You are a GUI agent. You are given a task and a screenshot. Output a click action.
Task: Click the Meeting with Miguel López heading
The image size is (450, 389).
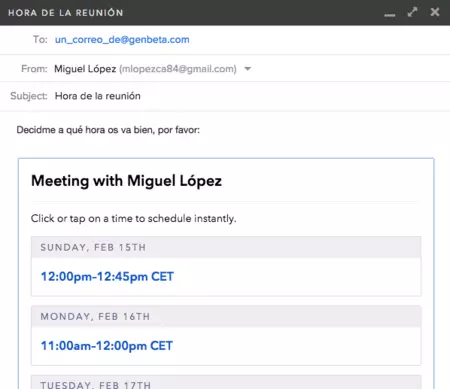126,181
